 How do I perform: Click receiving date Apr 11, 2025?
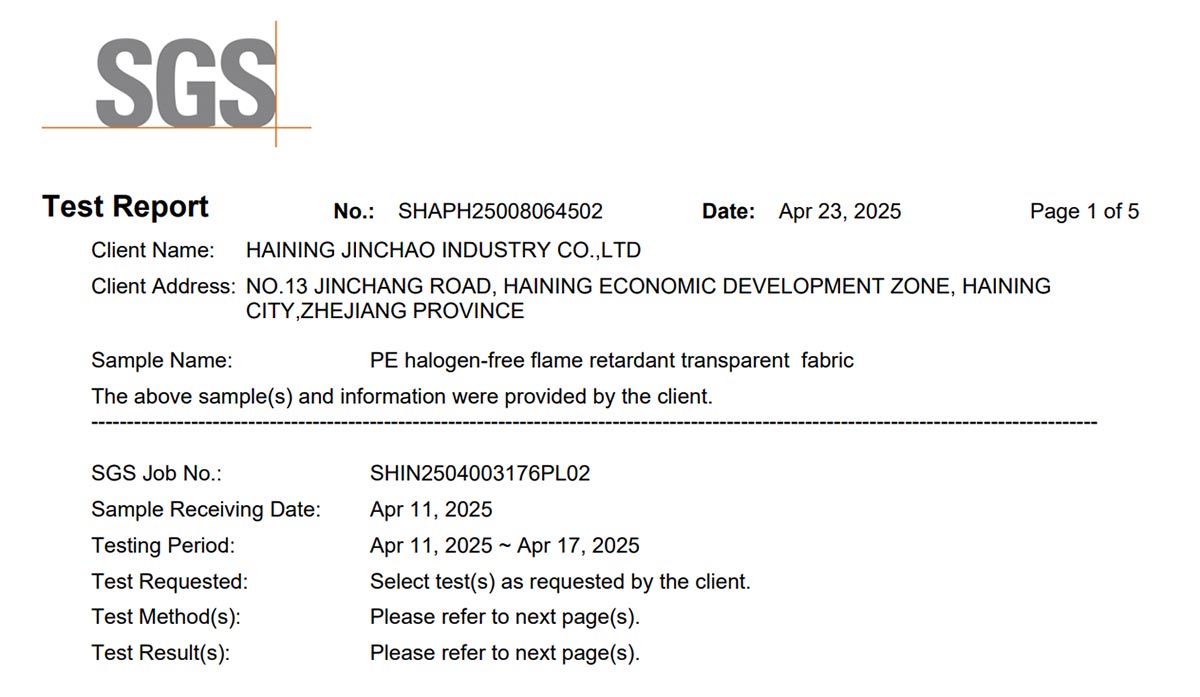pos(431,510)
